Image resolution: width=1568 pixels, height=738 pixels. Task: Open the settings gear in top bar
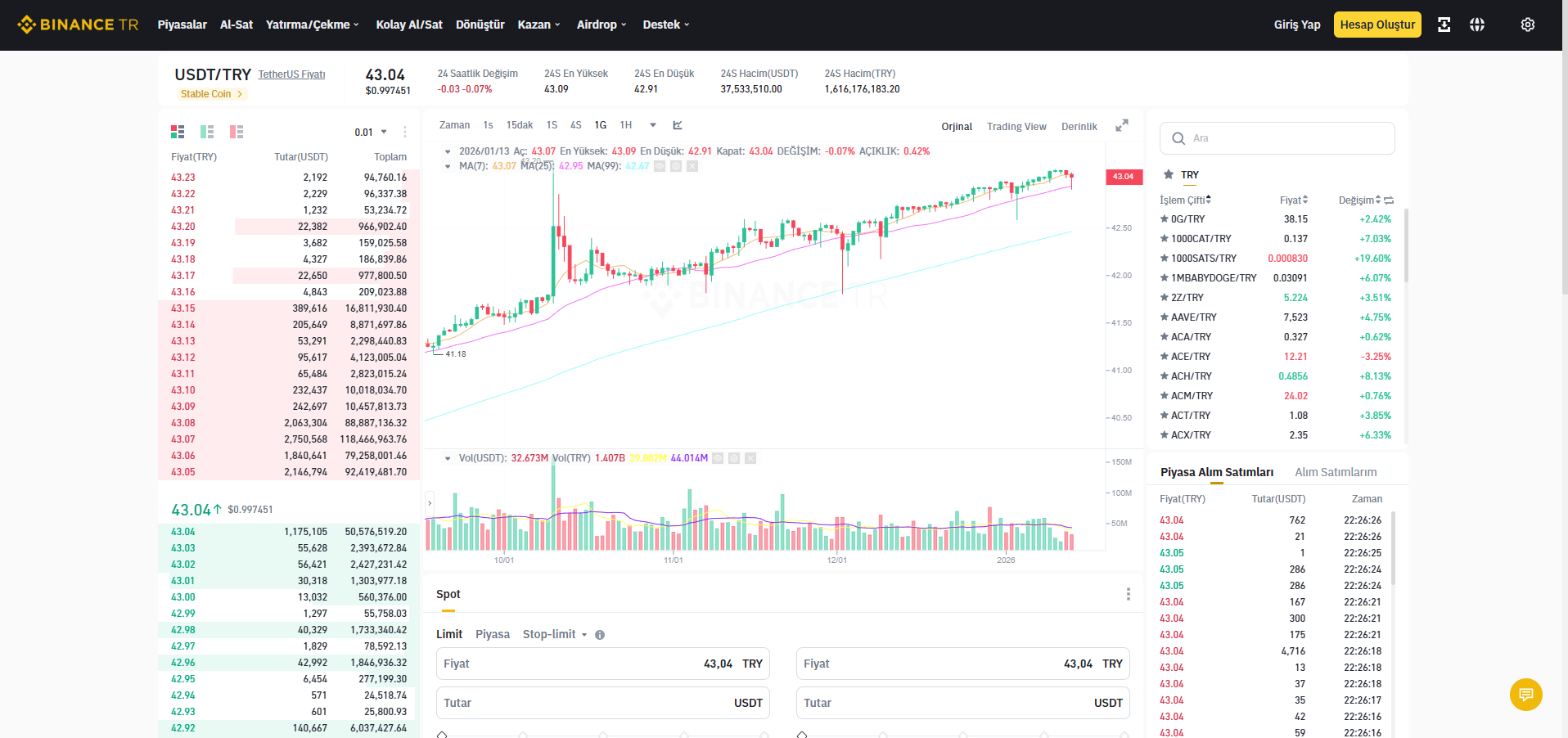pyautogui.click(x=1527, y=25)
